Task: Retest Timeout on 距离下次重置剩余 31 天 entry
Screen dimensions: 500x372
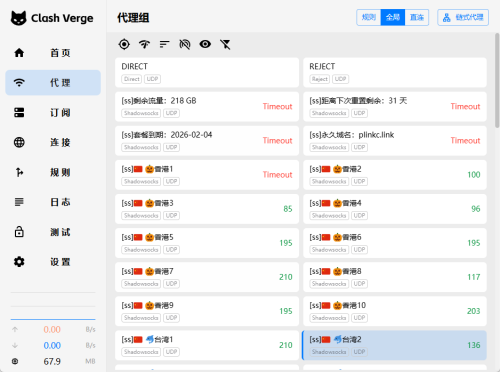Action: 465,106
